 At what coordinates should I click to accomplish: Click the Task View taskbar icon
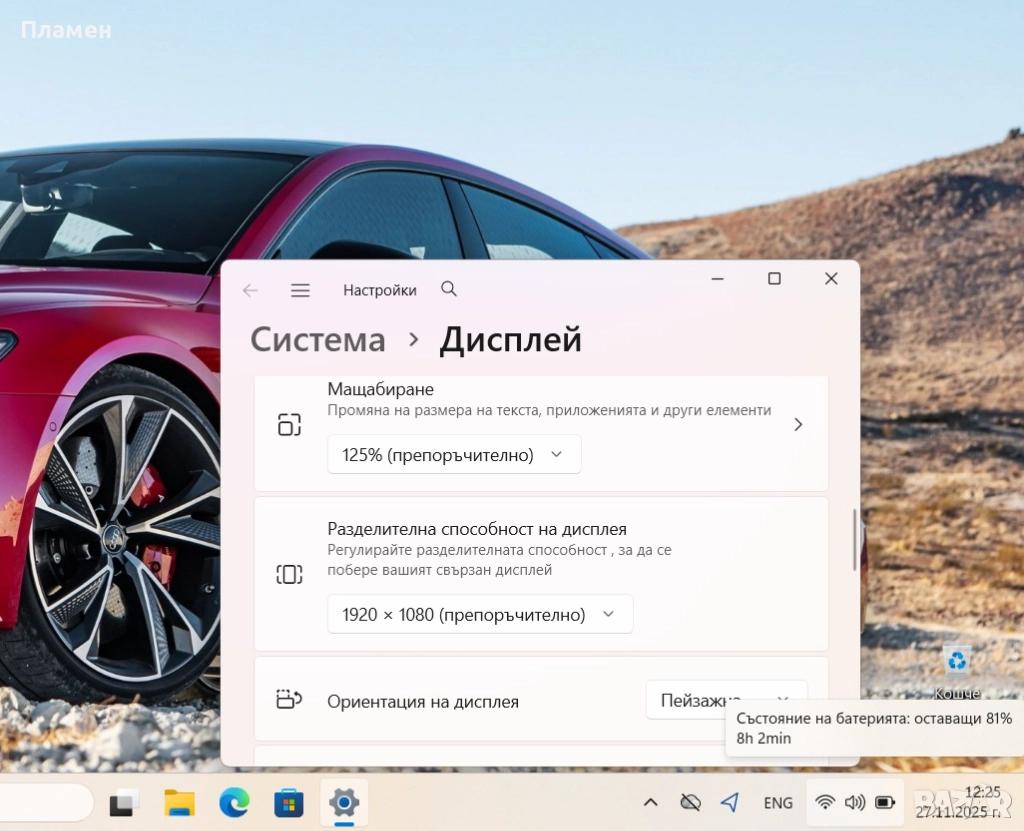[125, 802]
